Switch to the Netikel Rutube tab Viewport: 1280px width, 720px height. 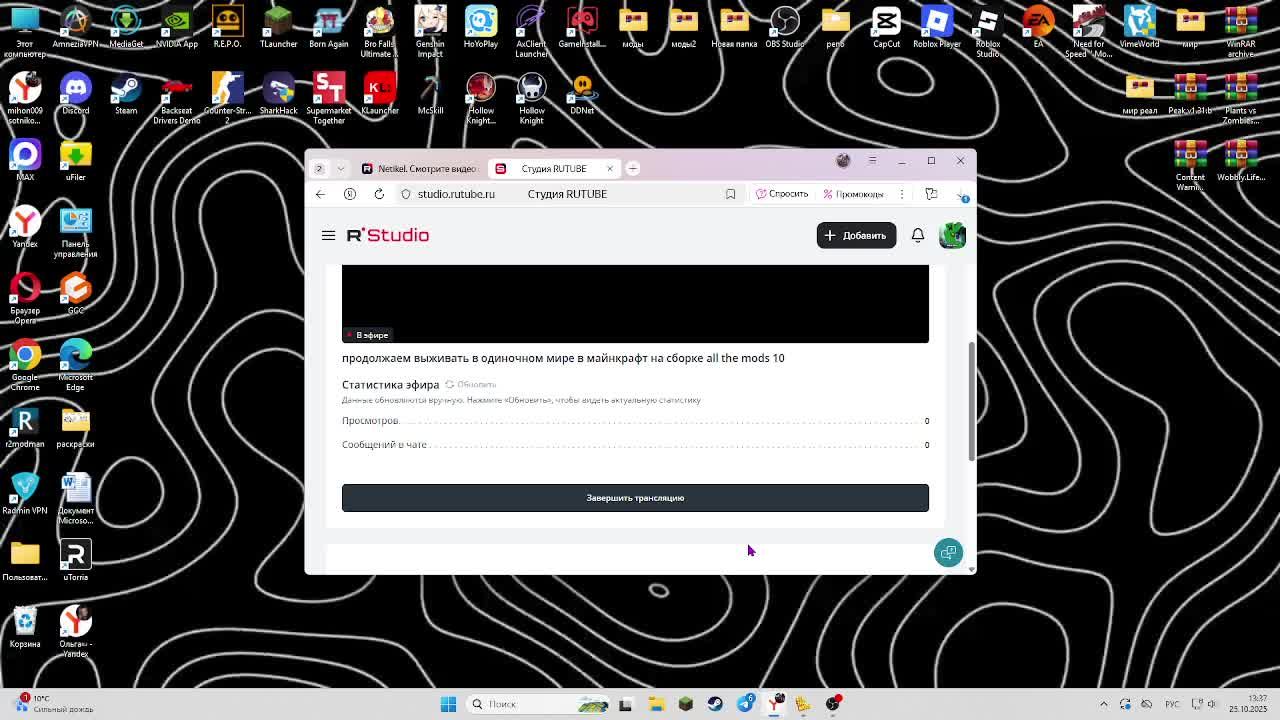pyautogui.click(x=418, y=168)
